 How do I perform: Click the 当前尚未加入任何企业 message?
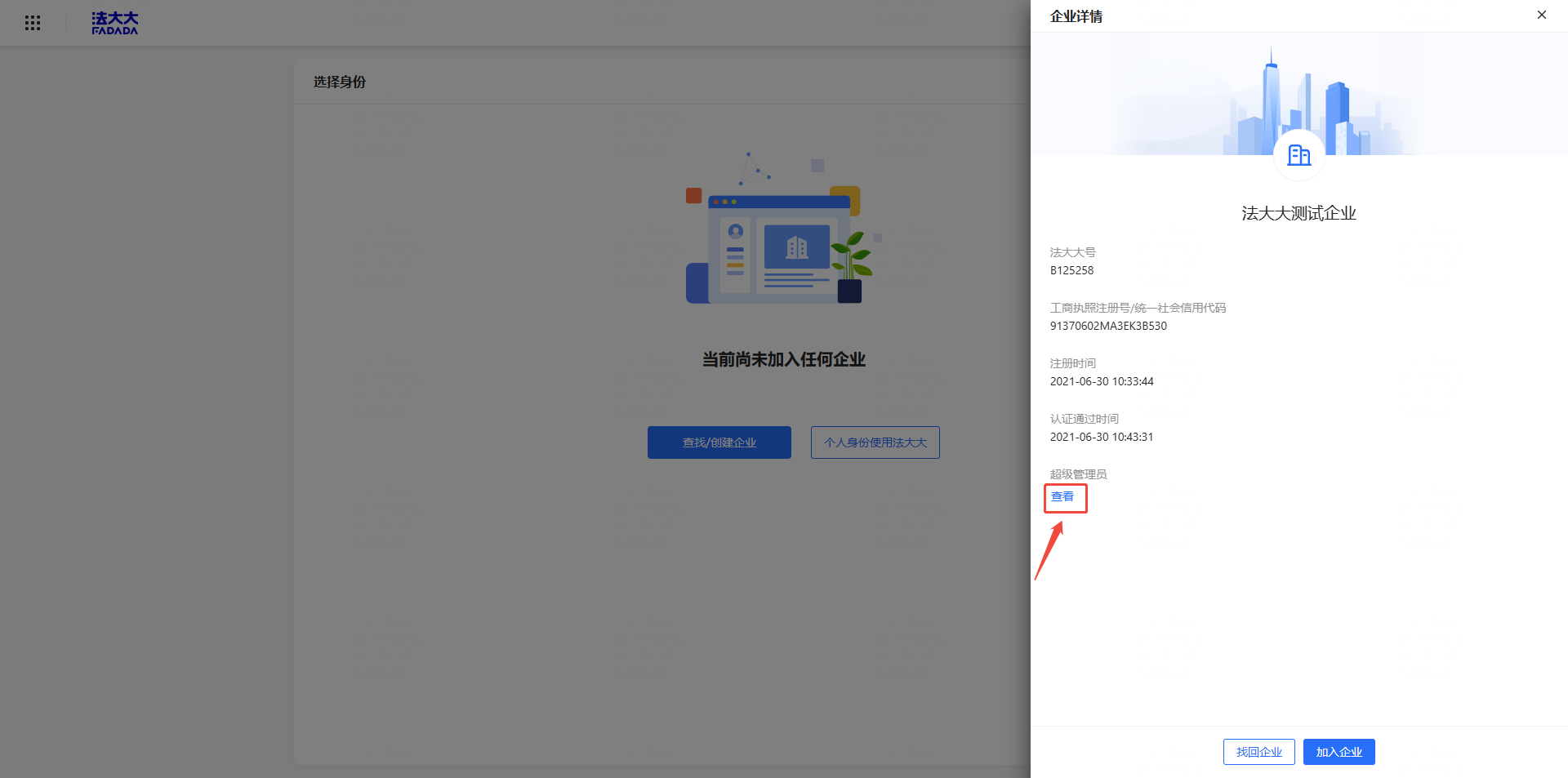click(784, 359)
